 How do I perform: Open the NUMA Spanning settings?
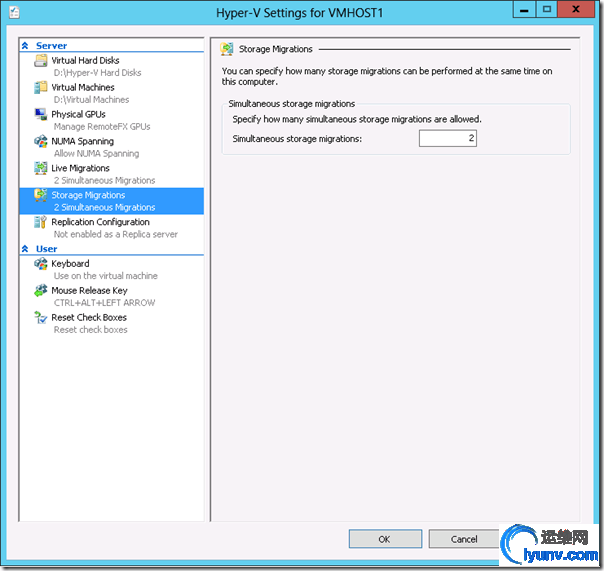point(112,147)
